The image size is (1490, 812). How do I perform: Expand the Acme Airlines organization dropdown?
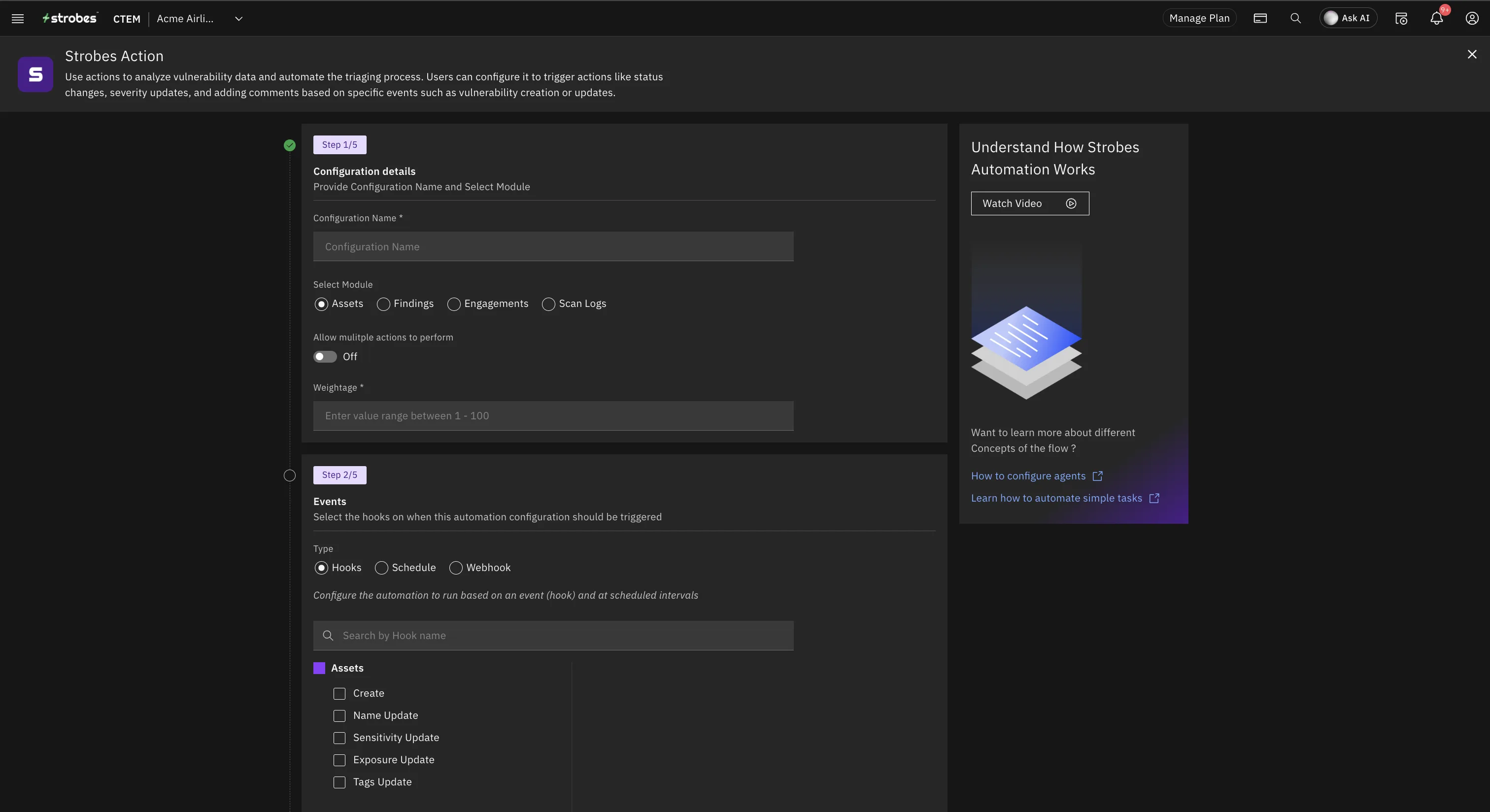[x=238, y=19]
